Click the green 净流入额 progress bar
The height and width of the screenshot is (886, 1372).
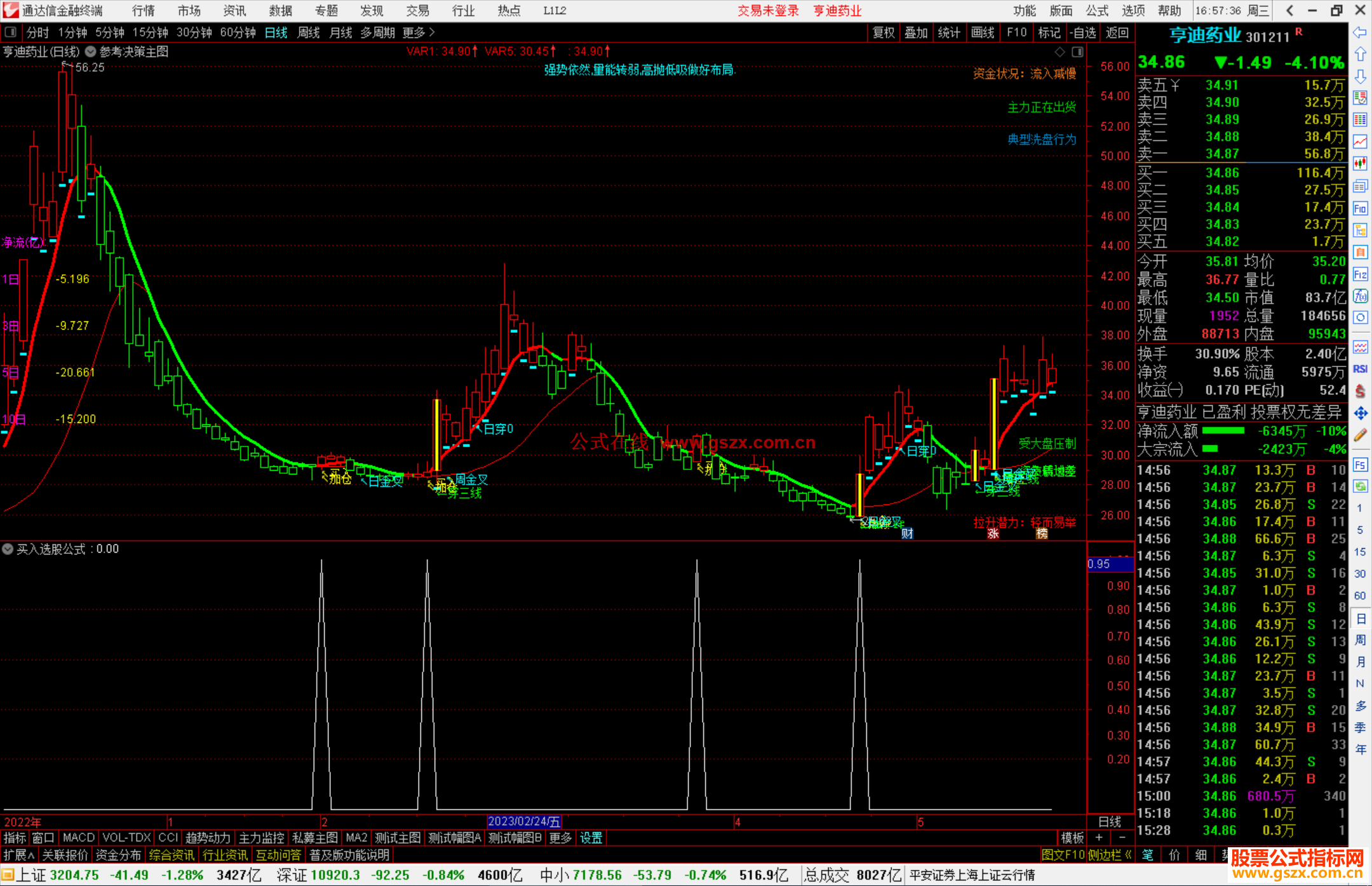[1223, 431]
